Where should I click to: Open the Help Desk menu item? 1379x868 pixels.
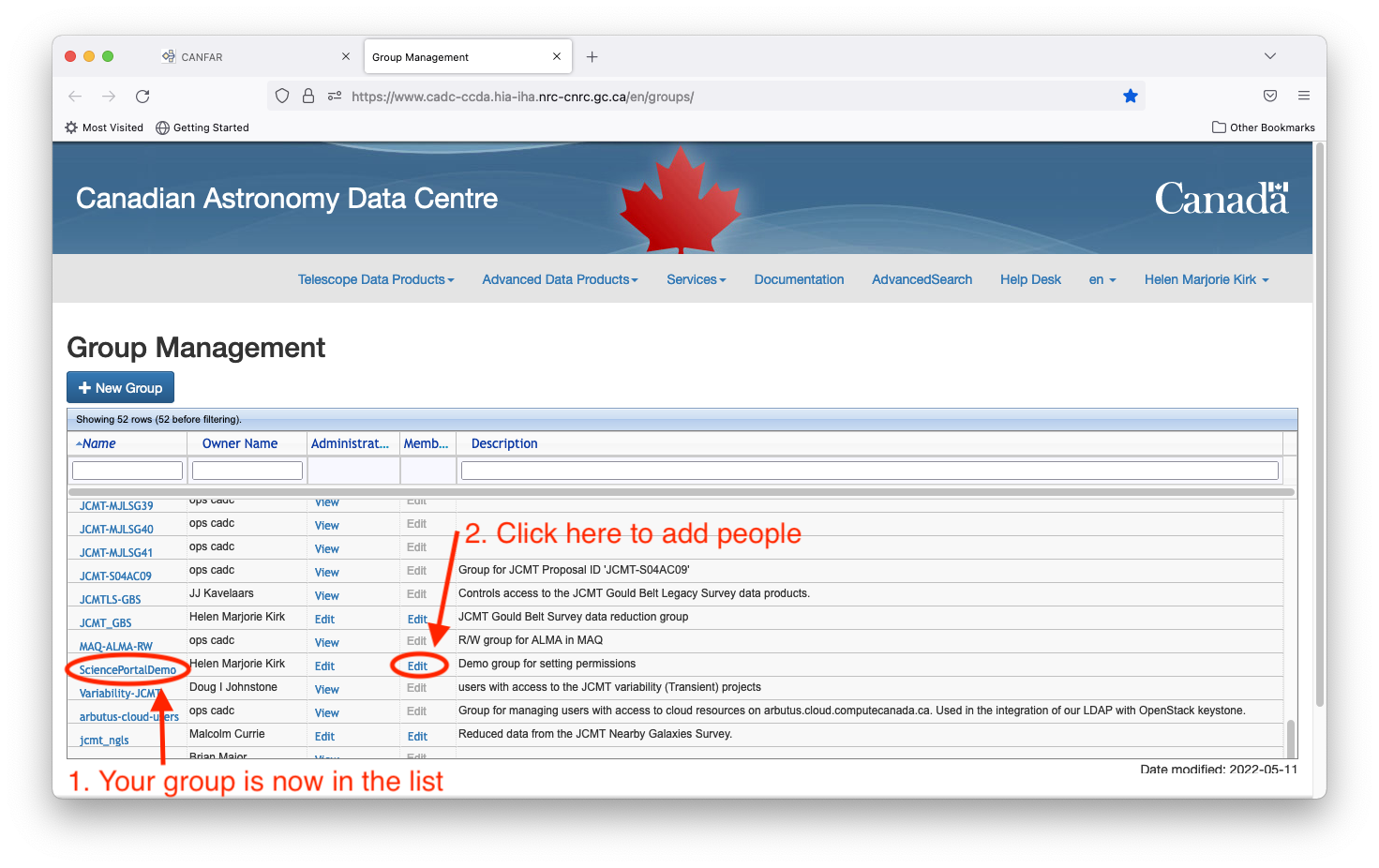tap(1030, 279)
